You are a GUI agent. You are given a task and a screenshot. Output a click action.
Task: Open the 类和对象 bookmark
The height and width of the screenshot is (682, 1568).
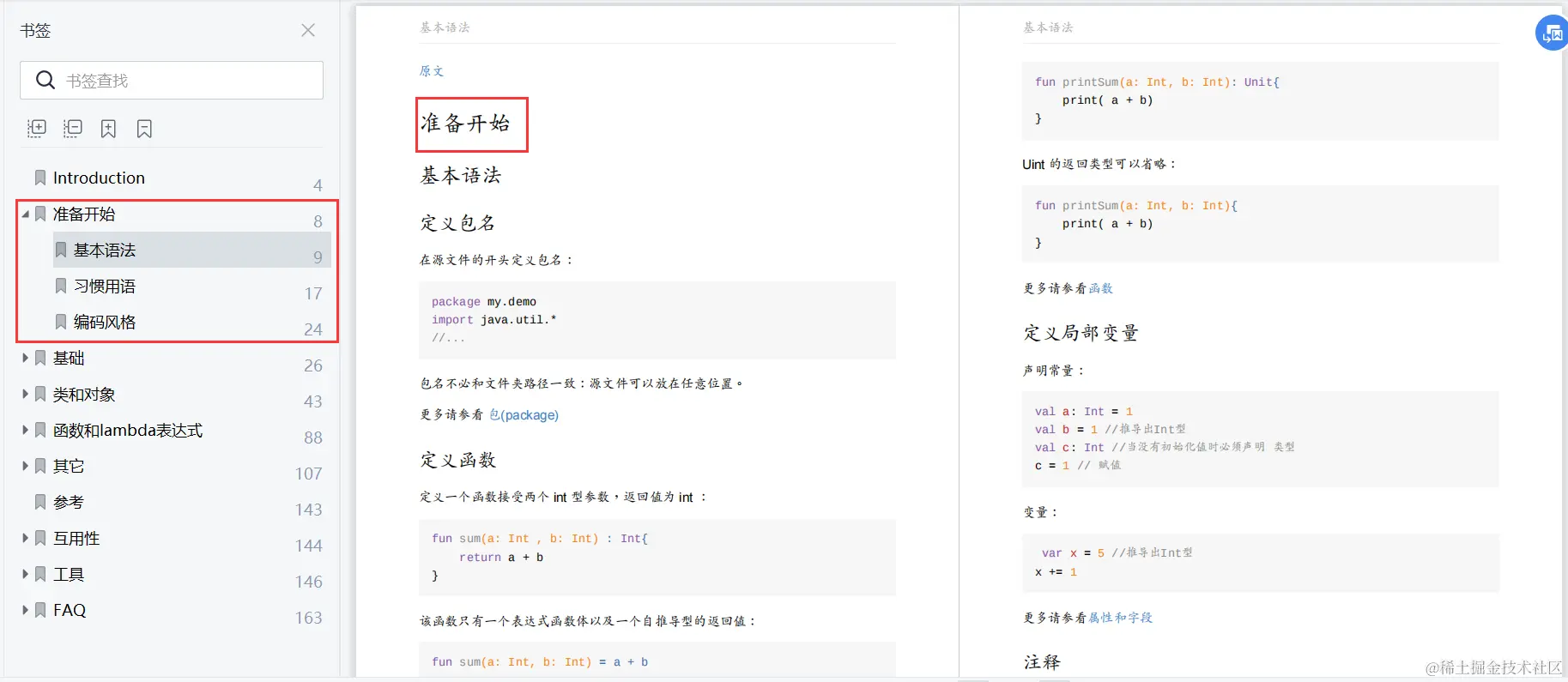[x=84, y=394]
